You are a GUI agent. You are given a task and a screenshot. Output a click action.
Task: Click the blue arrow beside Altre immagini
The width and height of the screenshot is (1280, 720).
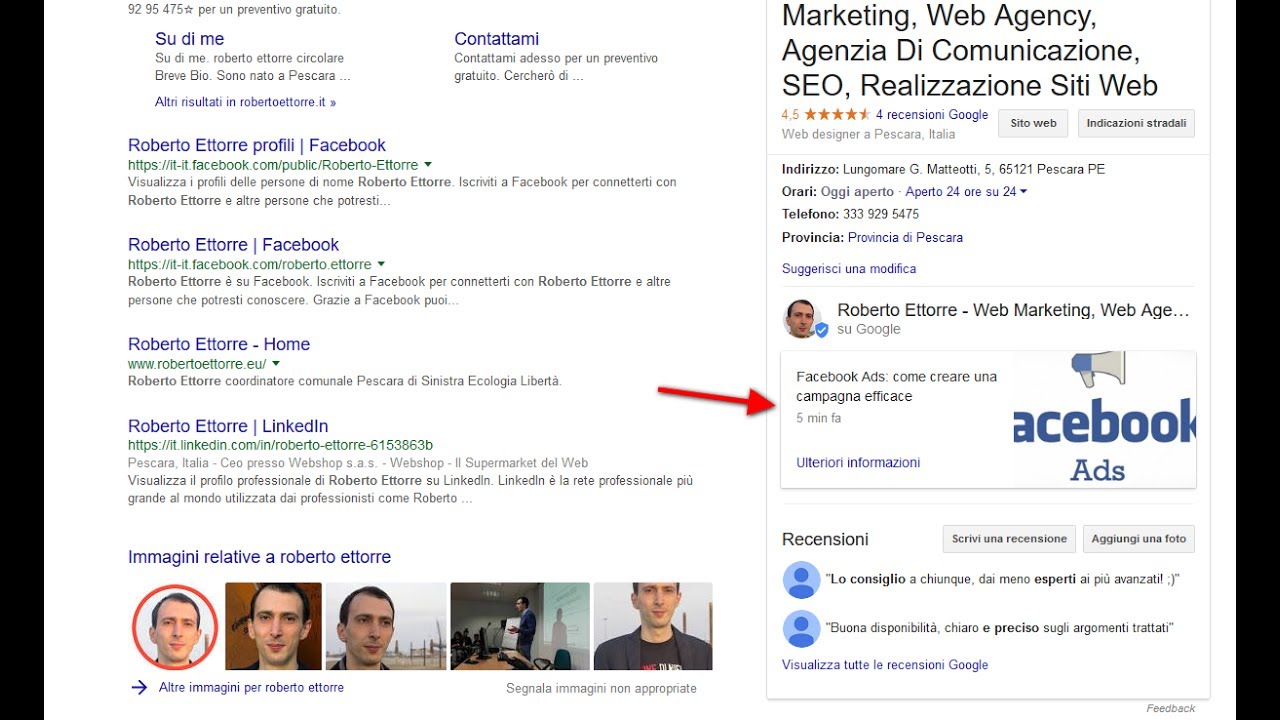click(x=139, y=687)
